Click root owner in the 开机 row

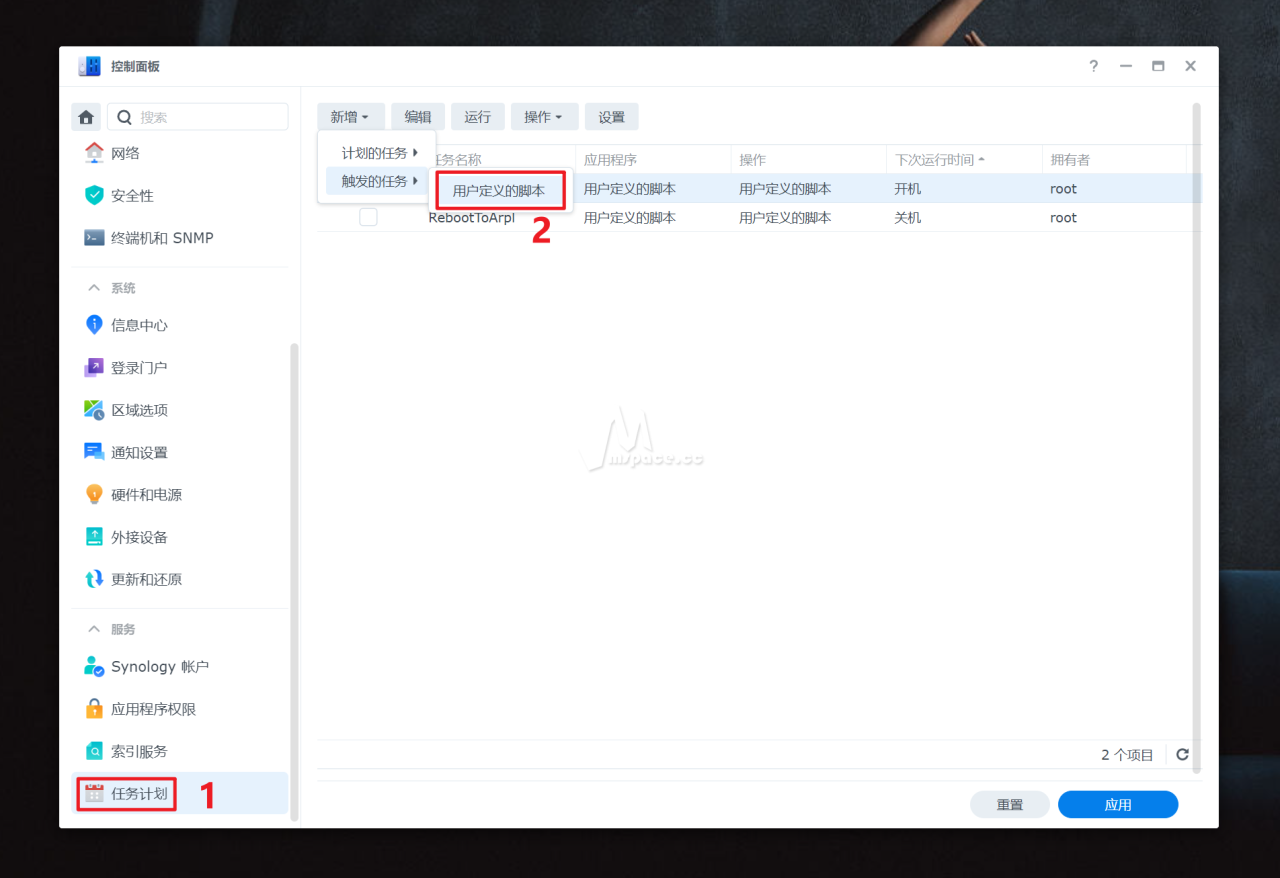(x=1064, y=188)
